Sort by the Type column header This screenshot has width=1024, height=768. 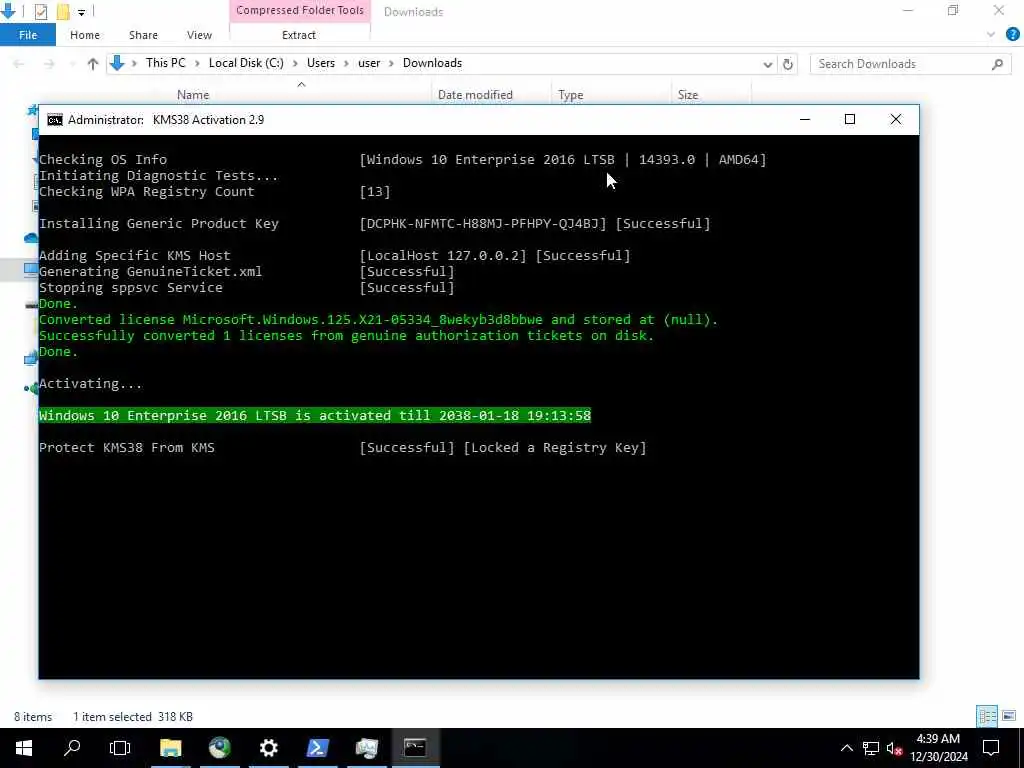click(x=570, y=95)
